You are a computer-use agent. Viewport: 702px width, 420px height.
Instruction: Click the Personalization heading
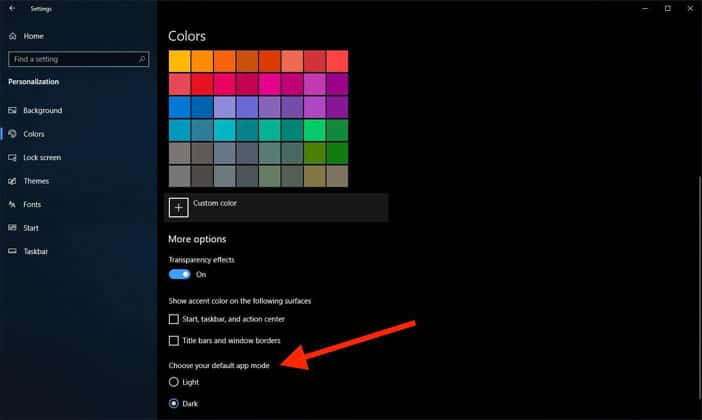34,81
